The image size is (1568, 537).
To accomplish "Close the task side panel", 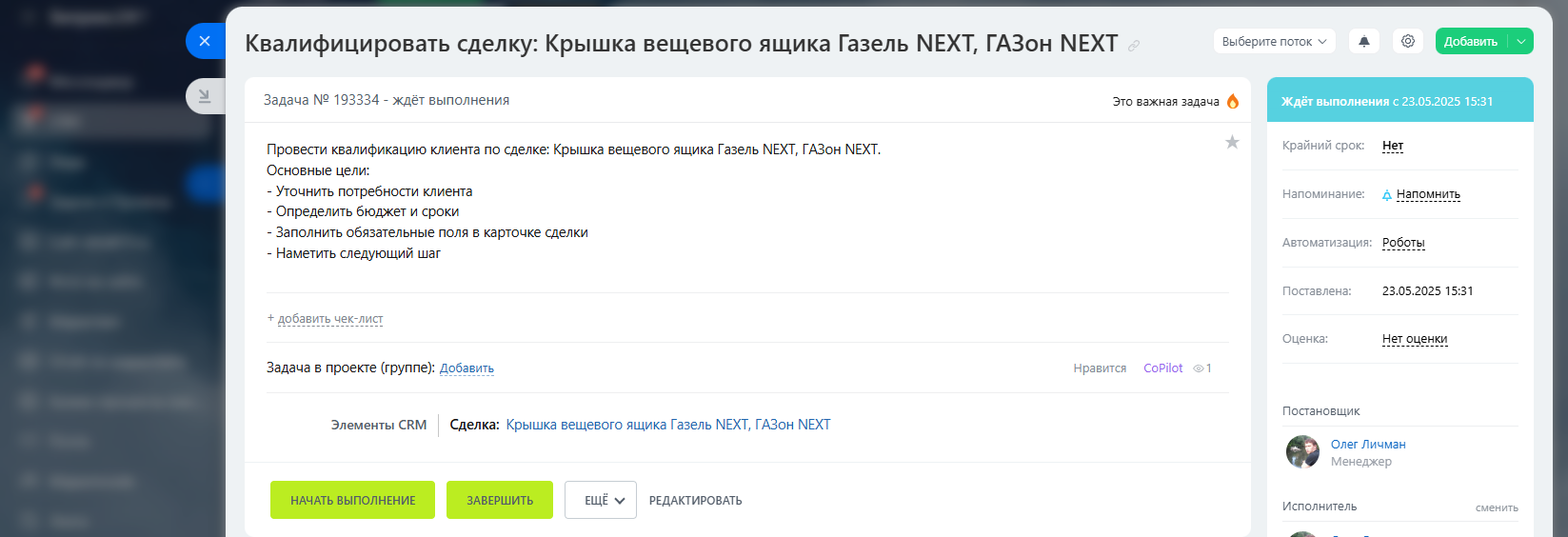I will 205,41.
